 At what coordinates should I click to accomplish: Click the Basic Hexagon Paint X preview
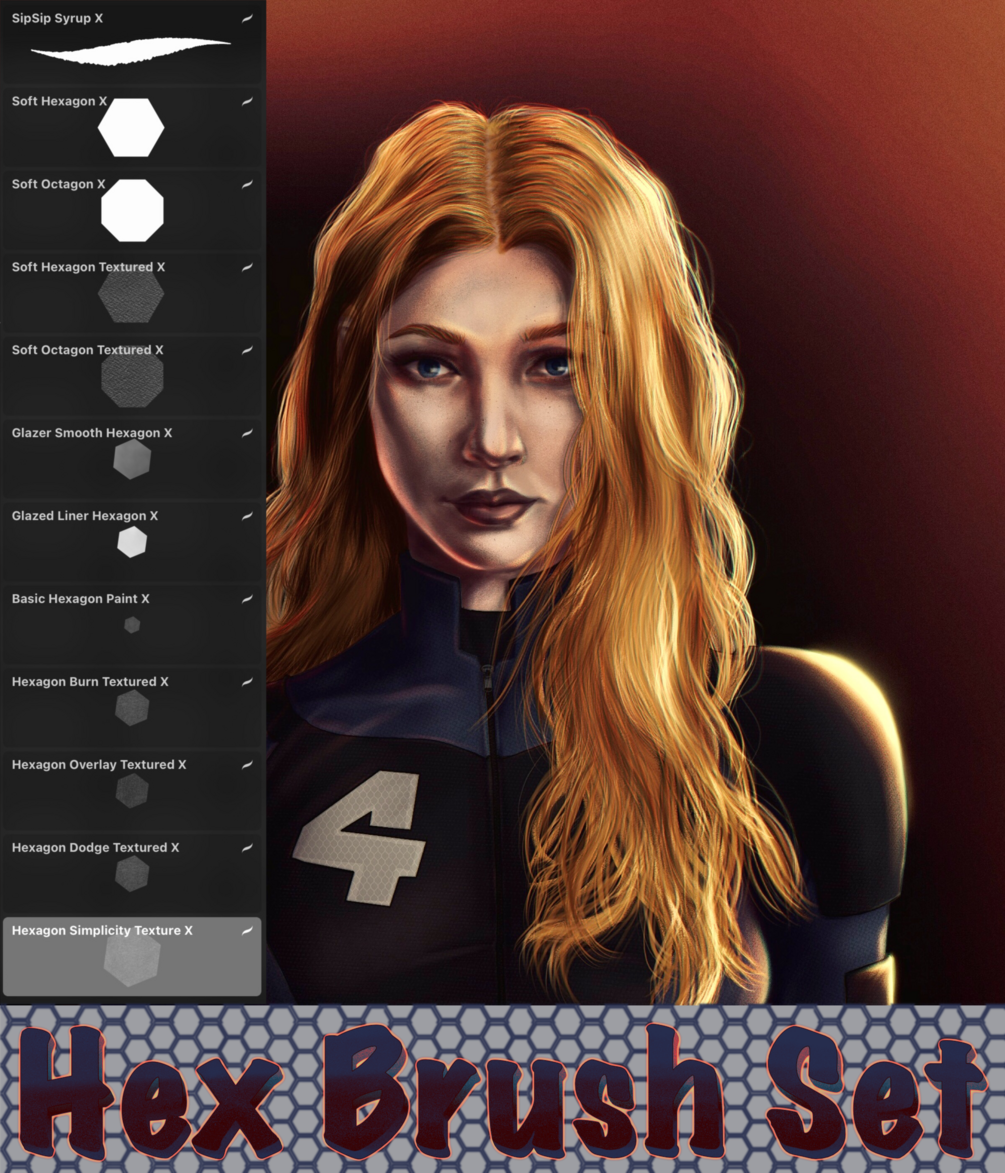pos(132,625)
